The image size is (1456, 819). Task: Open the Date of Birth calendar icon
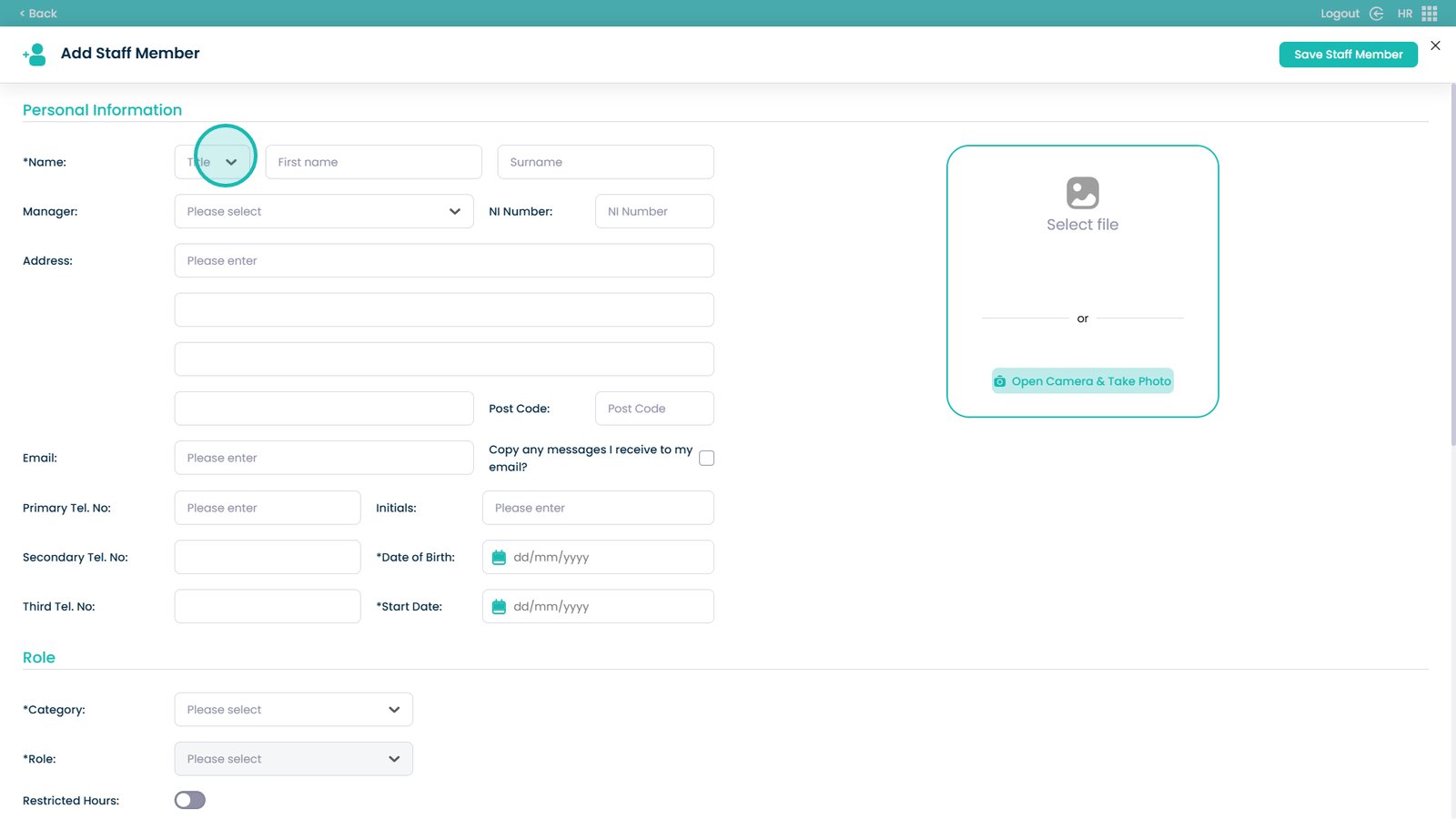click(x=499, y=558)
